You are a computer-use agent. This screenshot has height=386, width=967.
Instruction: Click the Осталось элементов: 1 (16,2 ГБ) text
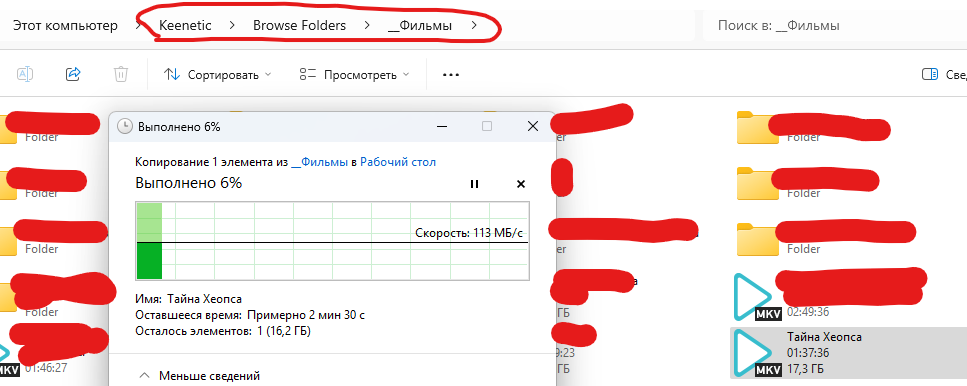223,331
